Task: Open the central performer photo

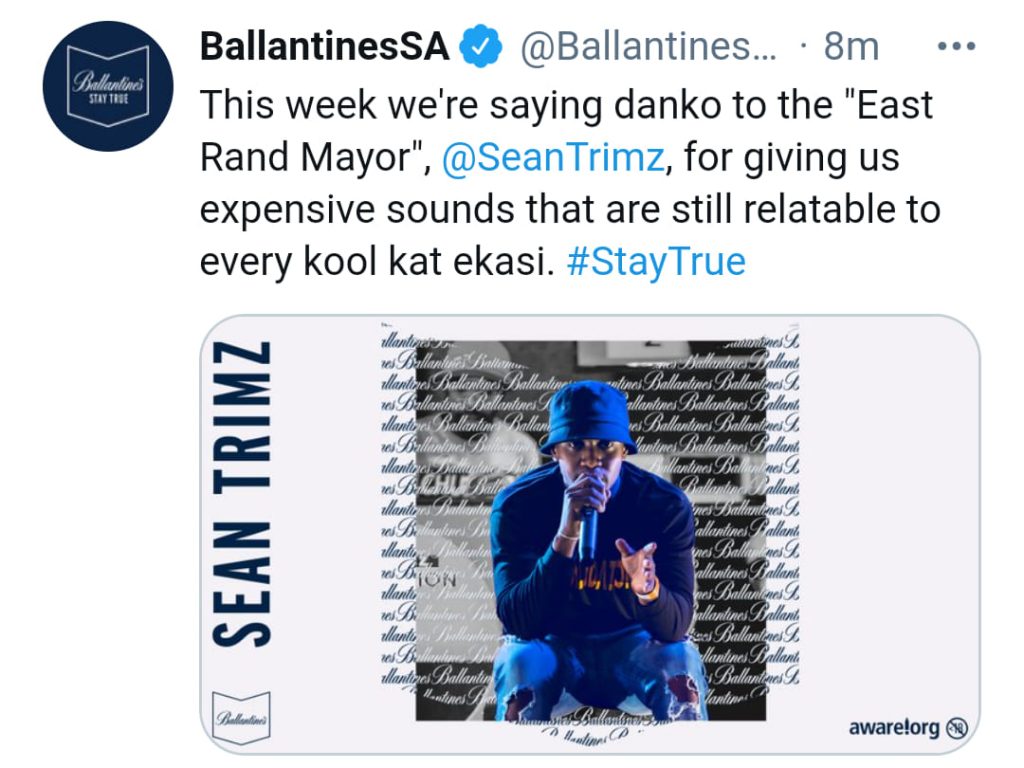Action: (590, 530)
